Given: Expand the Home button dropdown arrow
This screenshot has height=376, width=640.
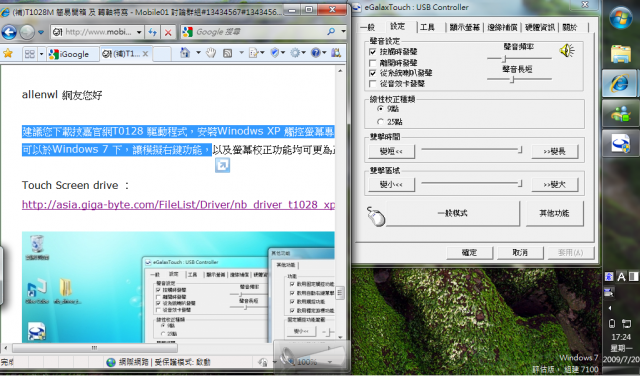Looking at the screenshot, I should pyautogui.click(x=198, y=53).
